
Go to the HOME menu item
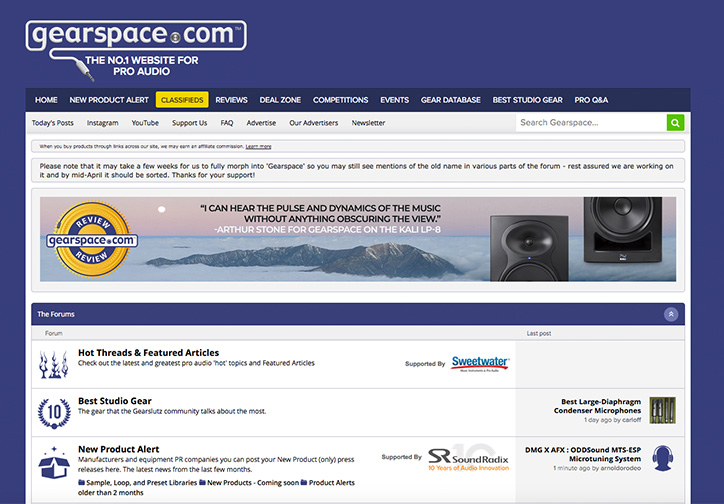pyautogui.click(x=46, y=100)
